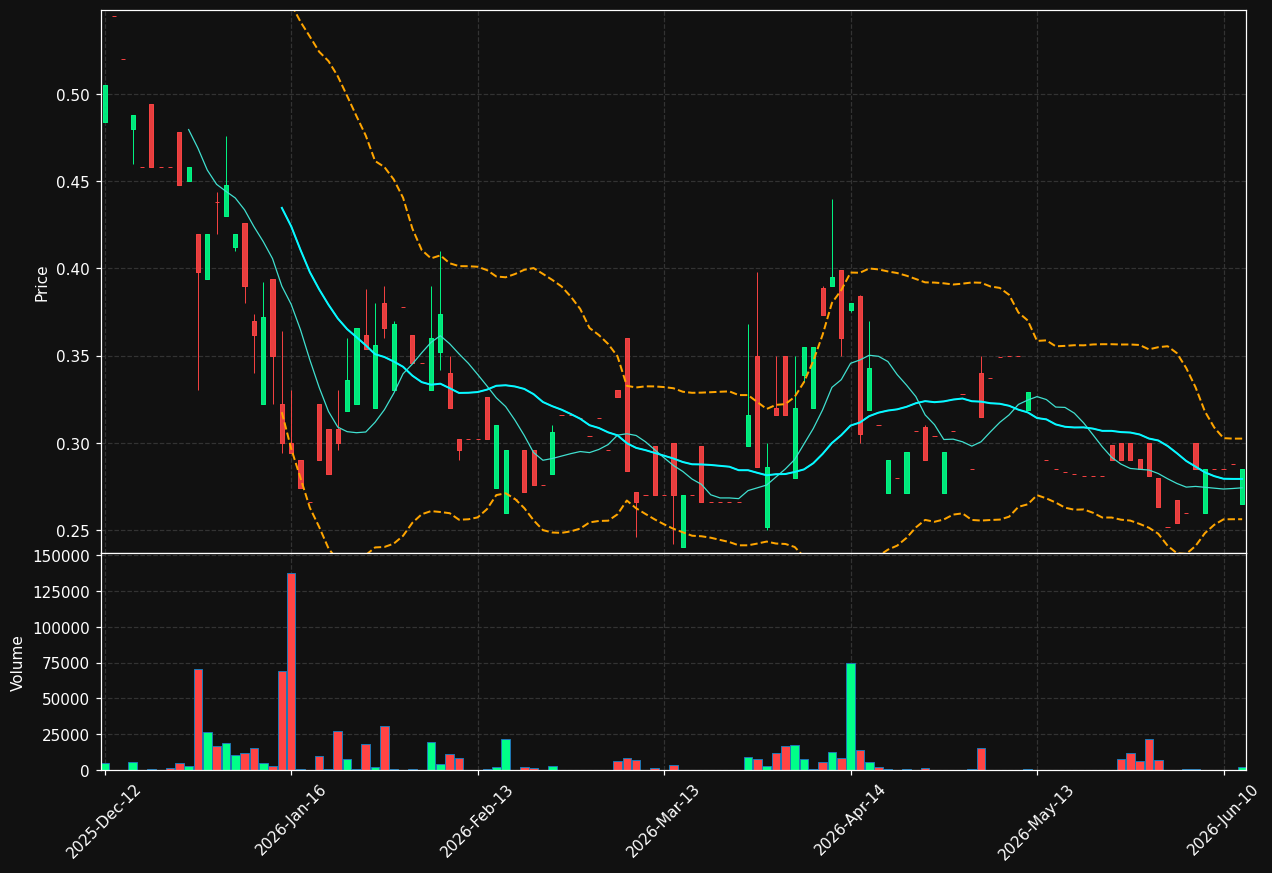Click the "Volume" axis label
1272x873 pixels.
[17, 663]
